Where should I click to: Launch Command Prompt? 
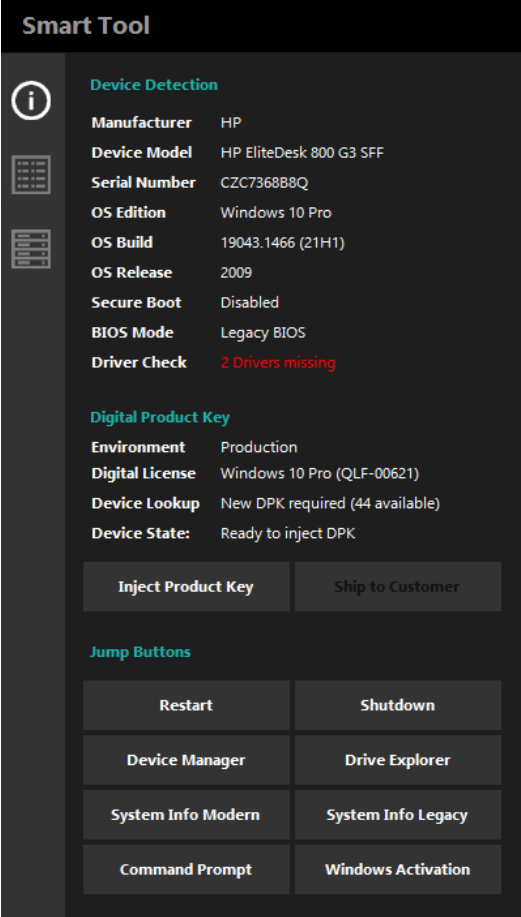[186, 870]
